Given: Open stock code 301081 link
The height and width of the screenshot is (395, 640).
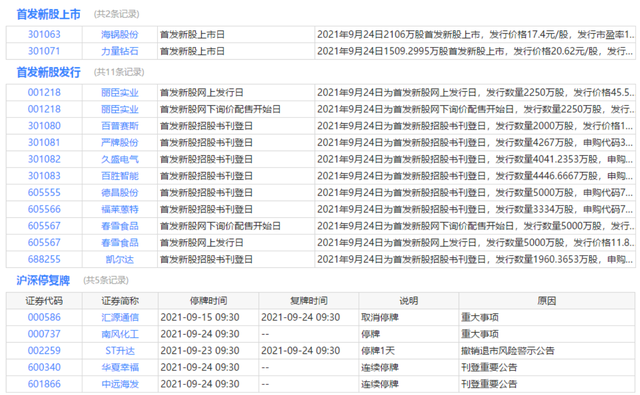Looking at the screenshot, I should point(44,143).
